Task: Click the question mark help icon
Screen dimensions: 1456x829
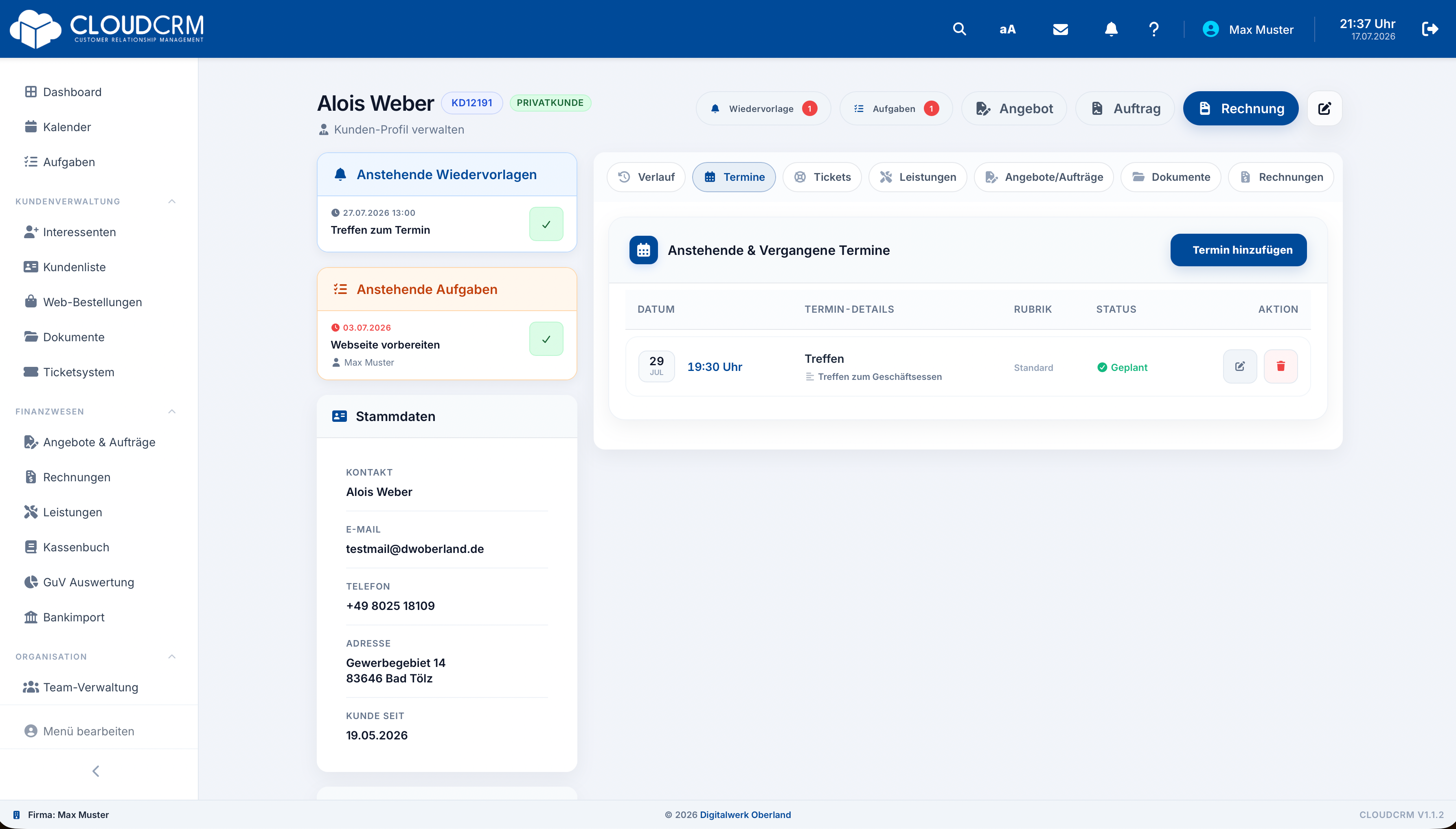Action: (1154, 29)
